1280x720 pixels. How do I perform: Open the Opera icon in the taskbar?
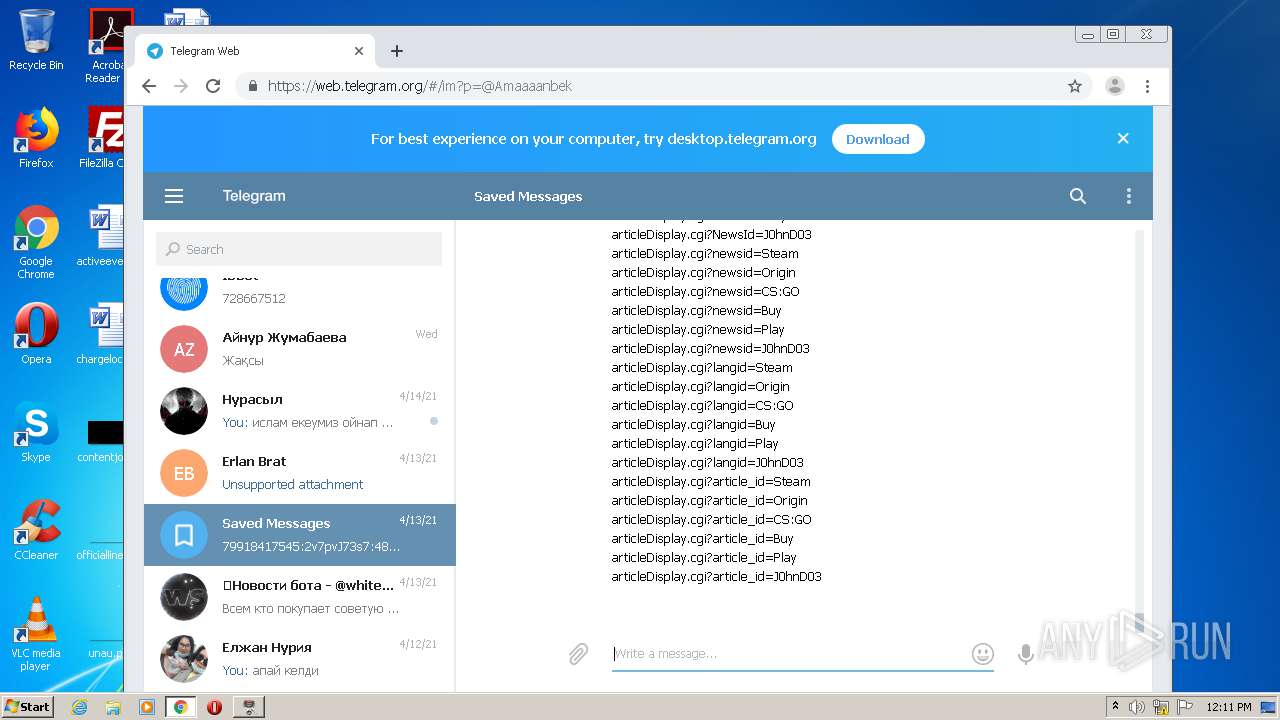coord(214,707)
